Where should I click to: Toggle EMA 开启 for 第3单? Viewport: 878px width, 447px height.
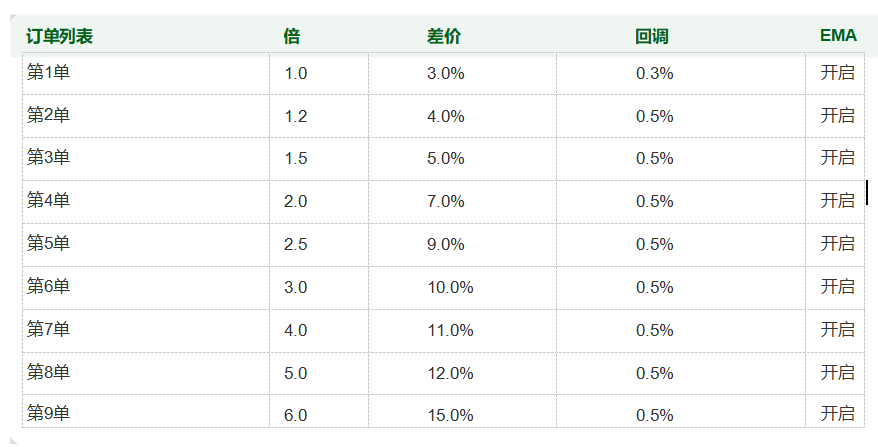(837, 158)
